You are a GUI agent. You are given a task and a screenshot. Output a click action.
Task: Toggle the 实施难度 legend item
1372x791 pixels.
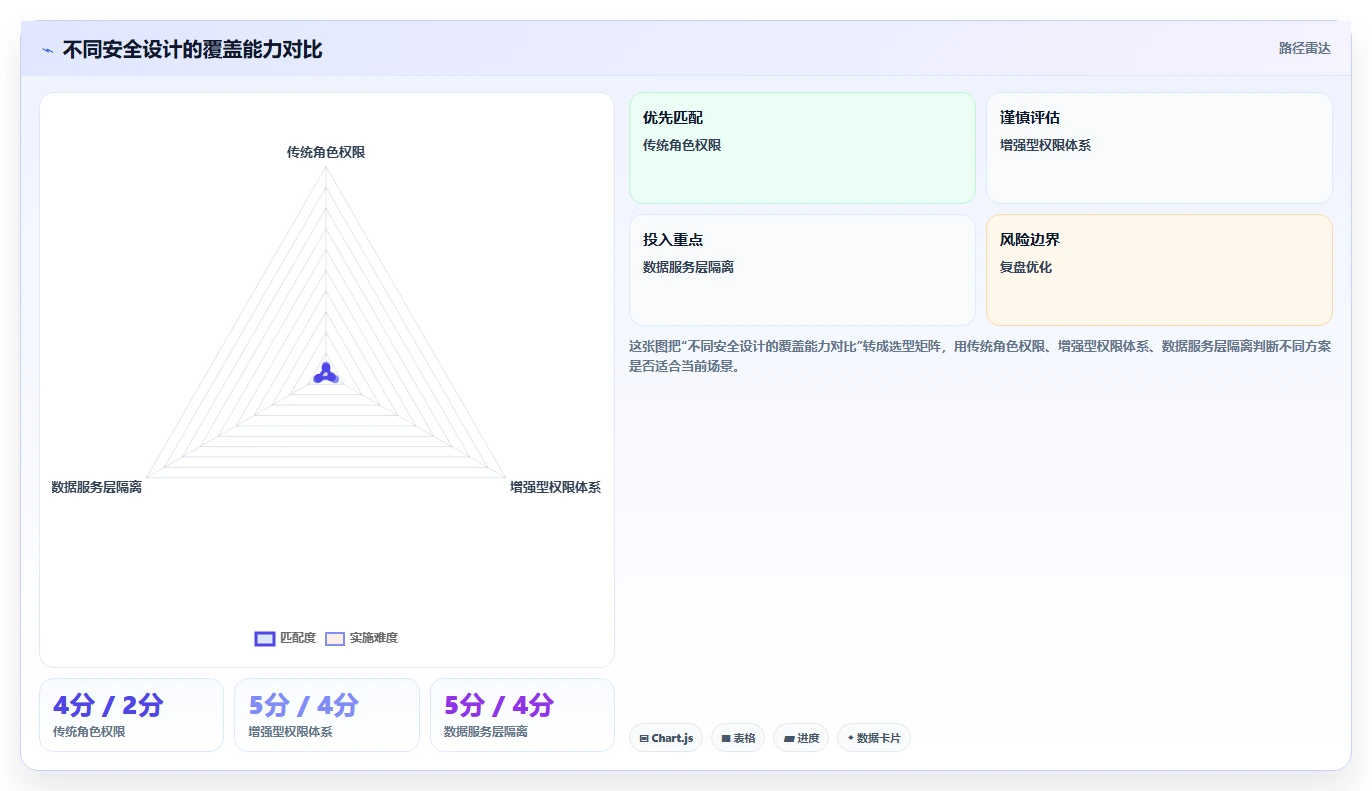[x=361, y=638]
